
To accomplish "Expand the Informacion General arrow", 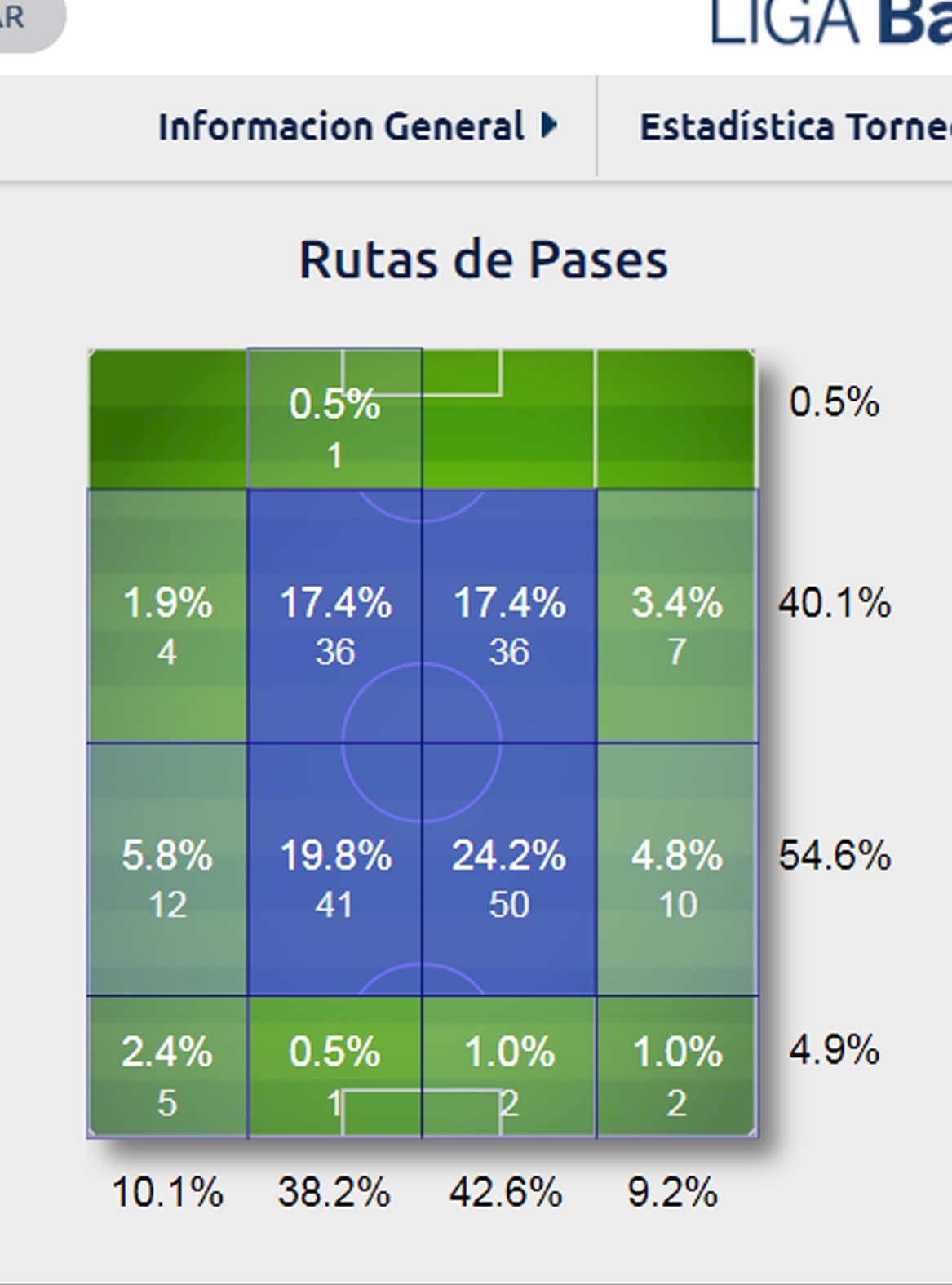I will pos(549,126).
